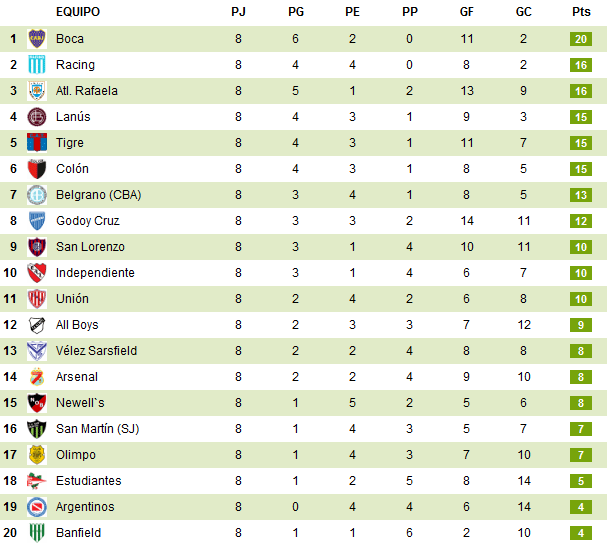Click the All Boys 9 points badge
Screen dimensions: 607x556
(581, 325)
